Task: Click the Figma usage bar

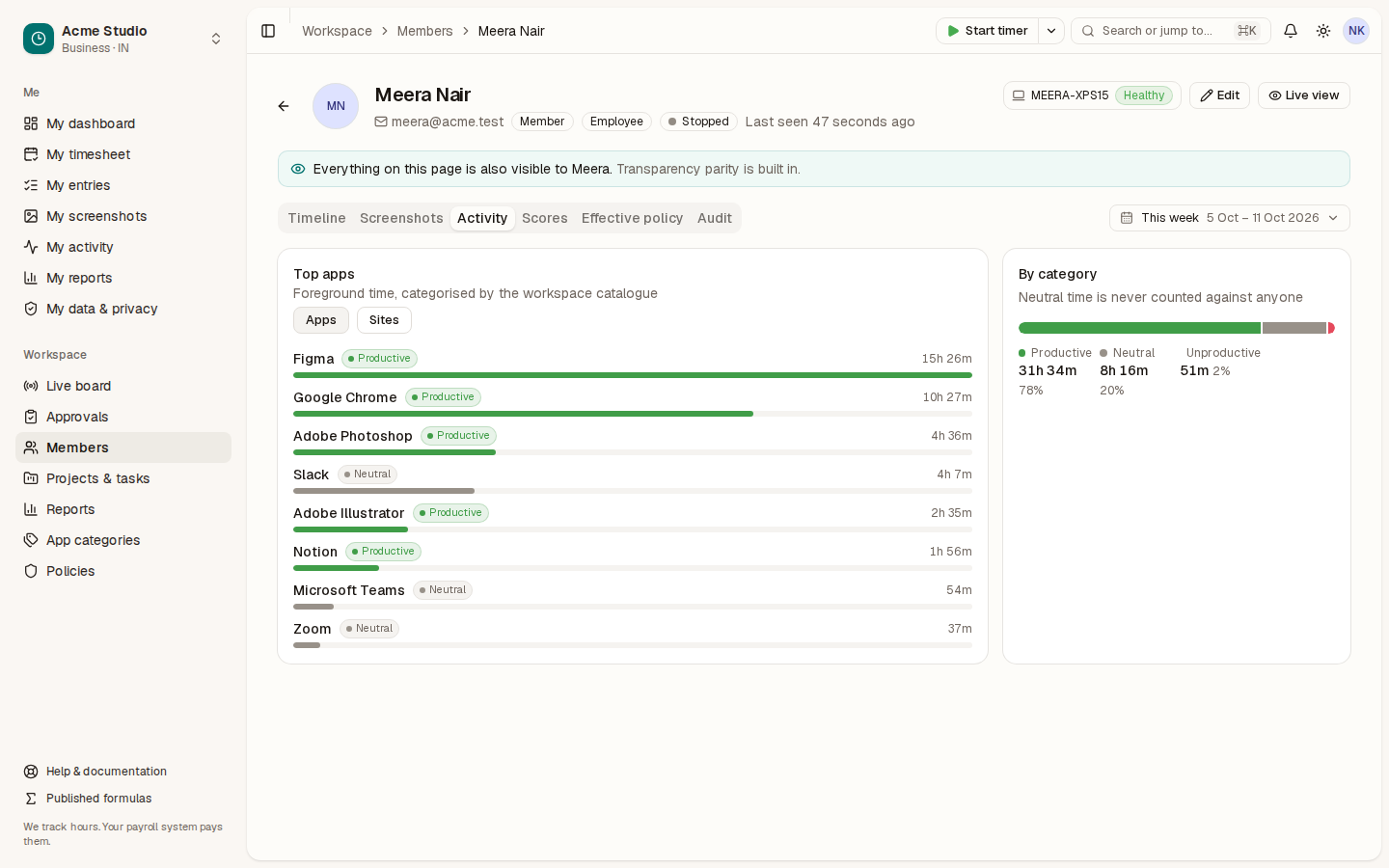Action: (x=633, y=375)
